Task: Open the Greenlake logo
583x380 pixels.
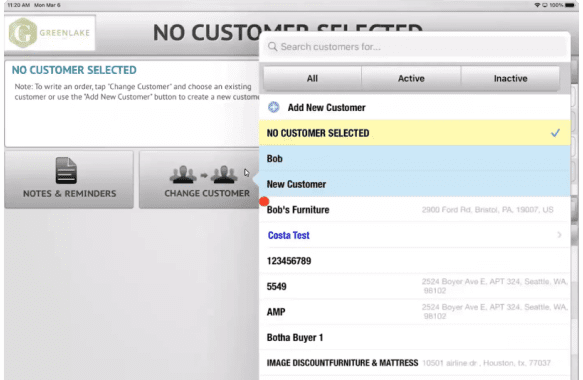Action: point(50,33)
